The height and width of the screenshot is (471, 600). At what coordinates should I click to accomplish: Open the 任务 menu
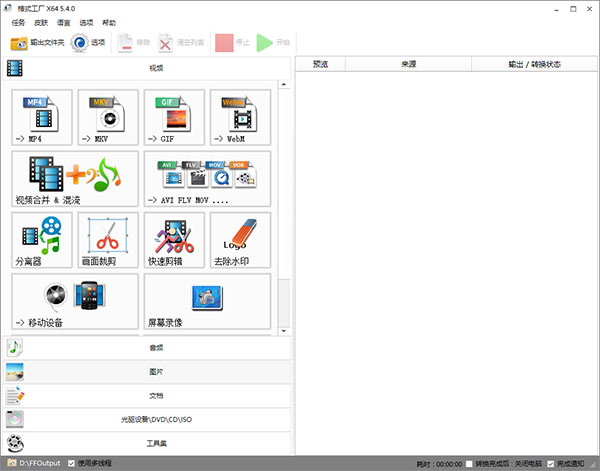click(x=15, y=21)
